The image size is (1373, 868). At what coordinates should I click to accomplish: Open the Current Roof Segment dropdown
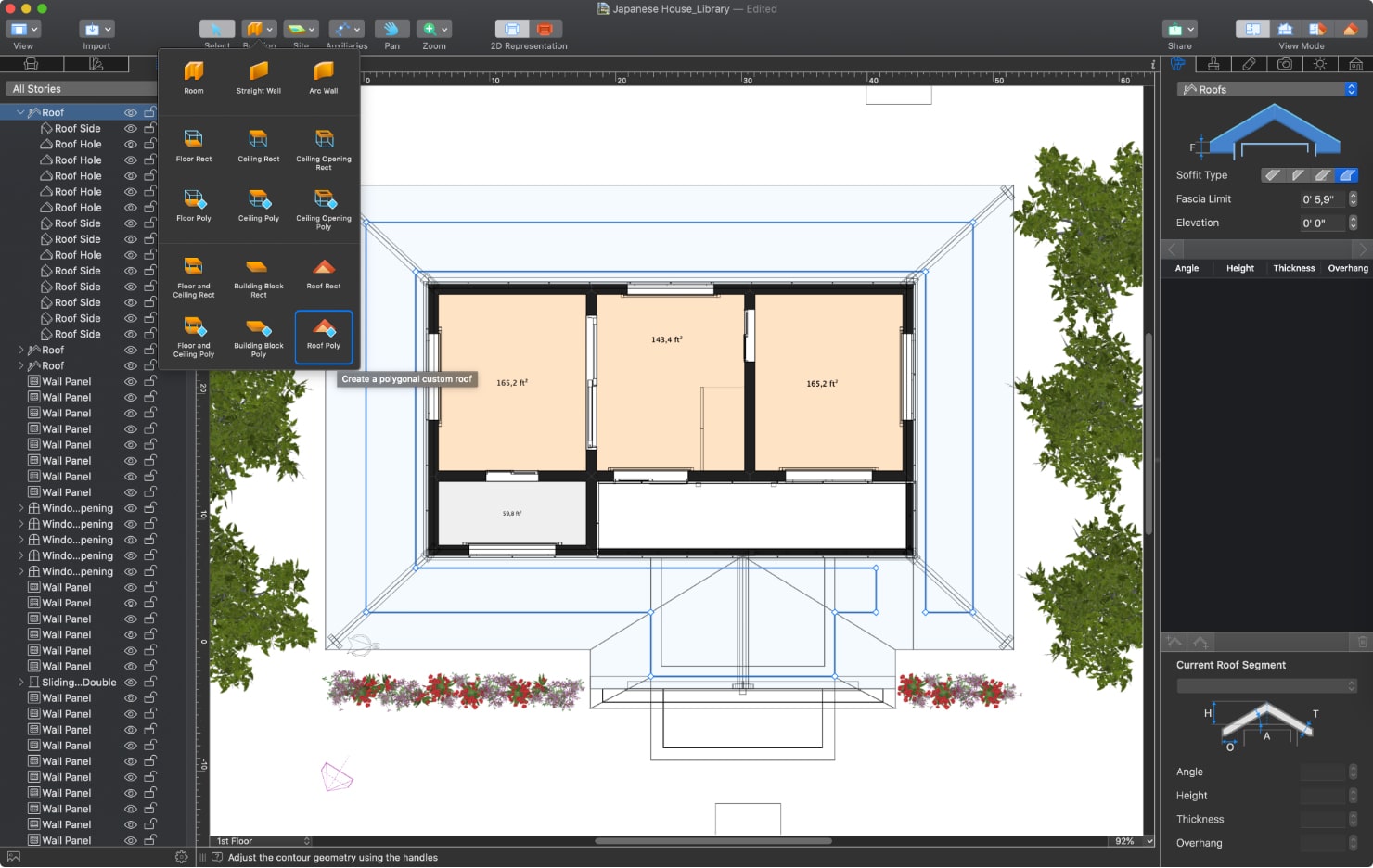coord(1267,685)
